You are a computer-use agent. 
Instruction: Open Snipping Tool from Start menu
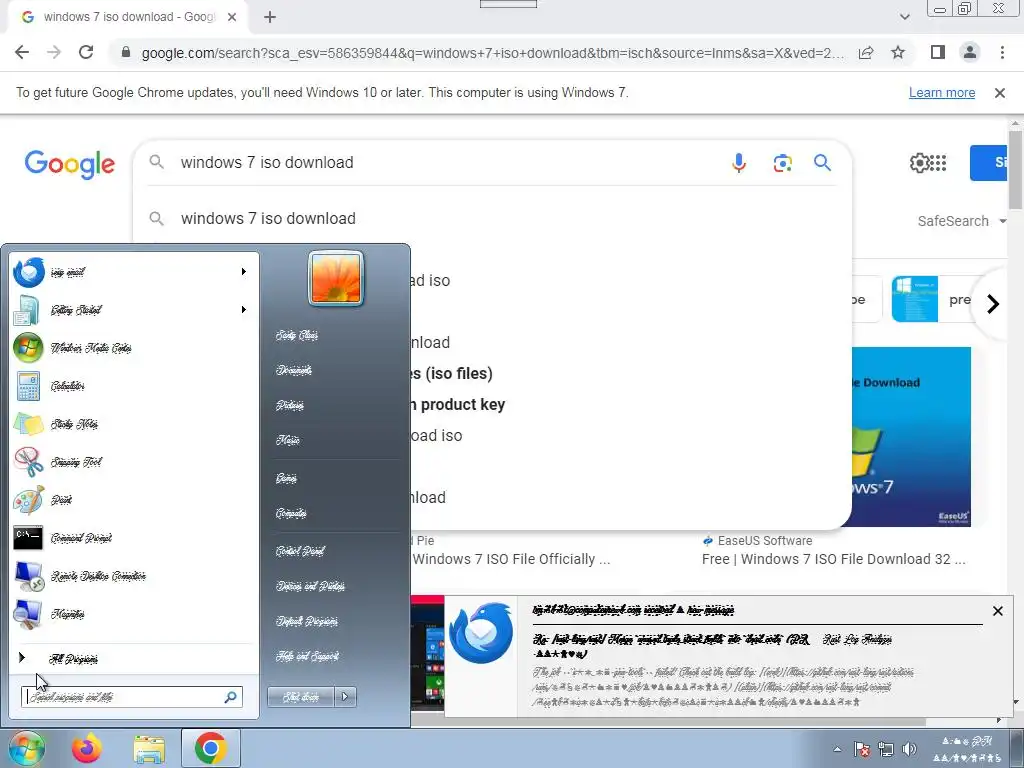pos(133,462)
